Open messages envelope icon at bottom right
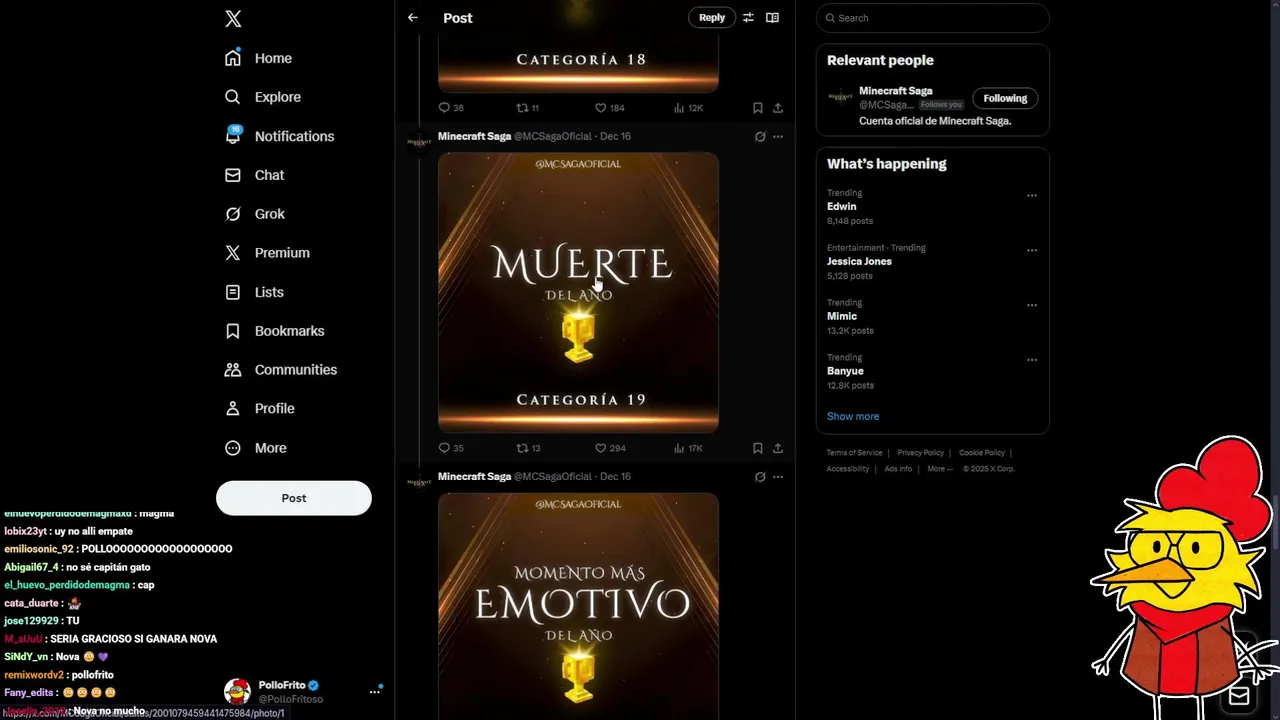Viewport: 1280px width, 720px height. [x=1239, y=696]
